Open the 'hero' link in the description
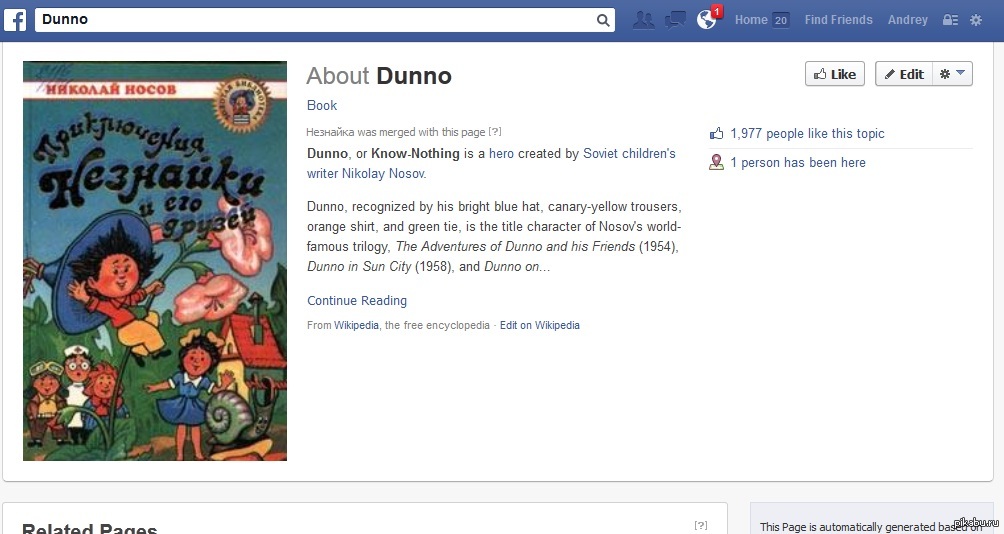The height and width of the screenshot is (534, 1004). (x=501, y=154)
